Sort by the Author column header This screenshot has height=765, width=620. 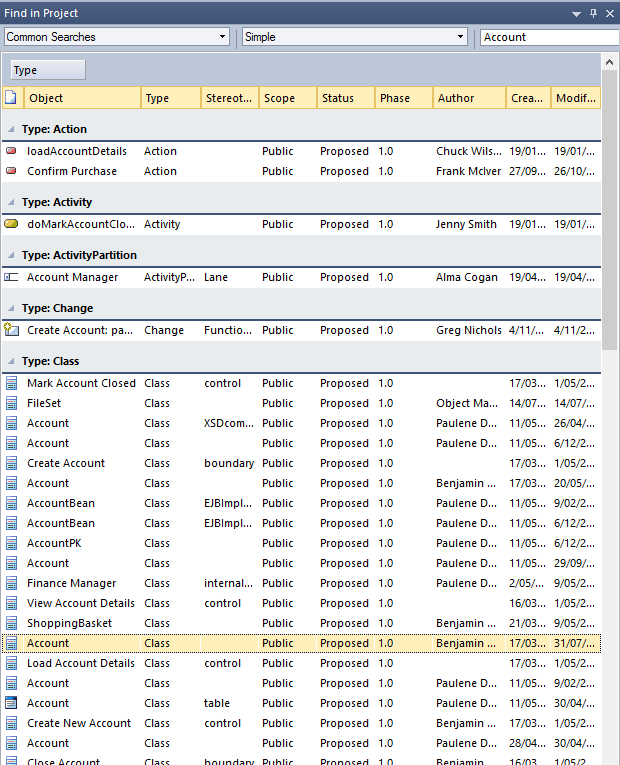point(469,98)
